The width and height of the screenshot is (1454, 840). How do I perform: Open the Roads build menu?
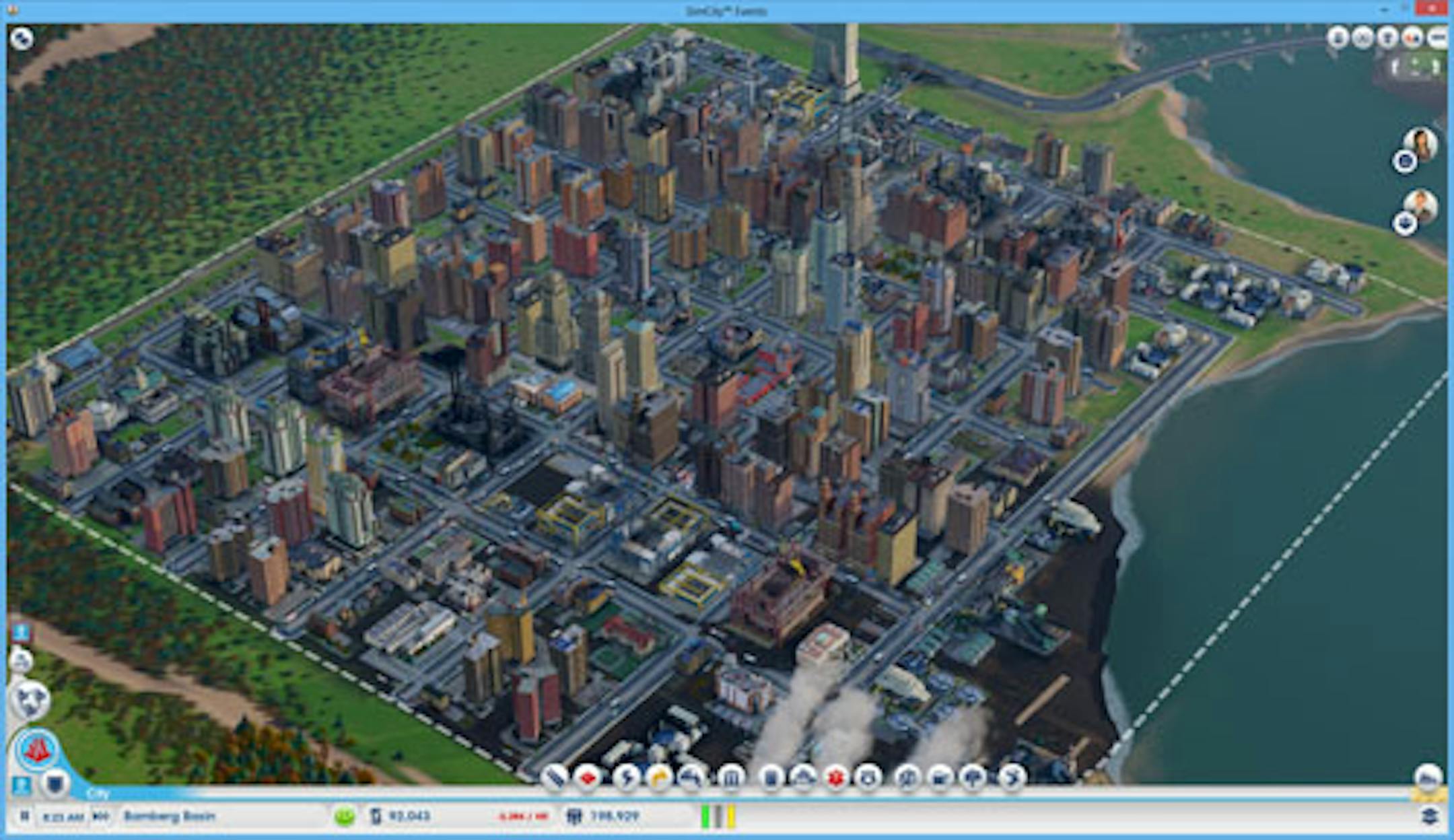[x=554, y=777]
